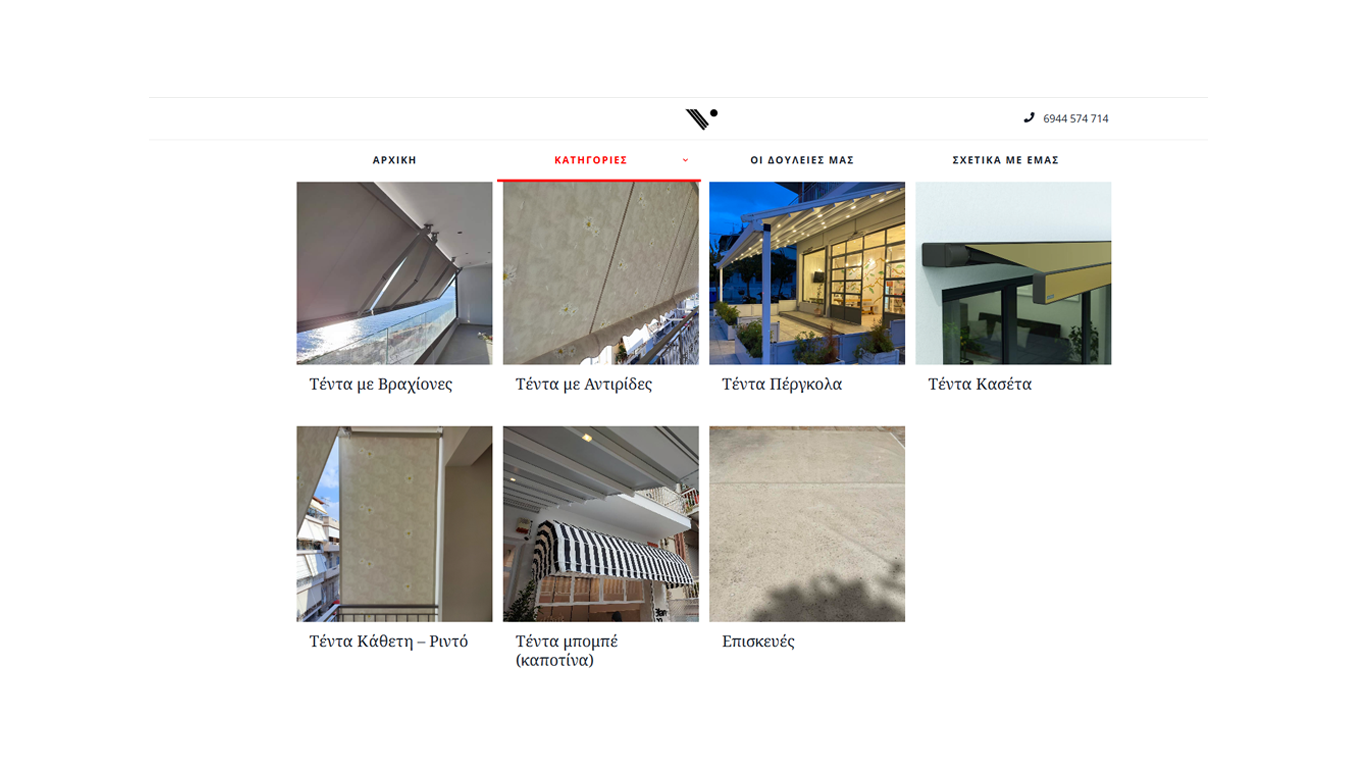Open ΣΧΕΤΙΚΑ ΜΕ ΕΜΑΣ menu item
Image resolution: width=1366 pixels, height=768 pixels.
[1005, 160]
